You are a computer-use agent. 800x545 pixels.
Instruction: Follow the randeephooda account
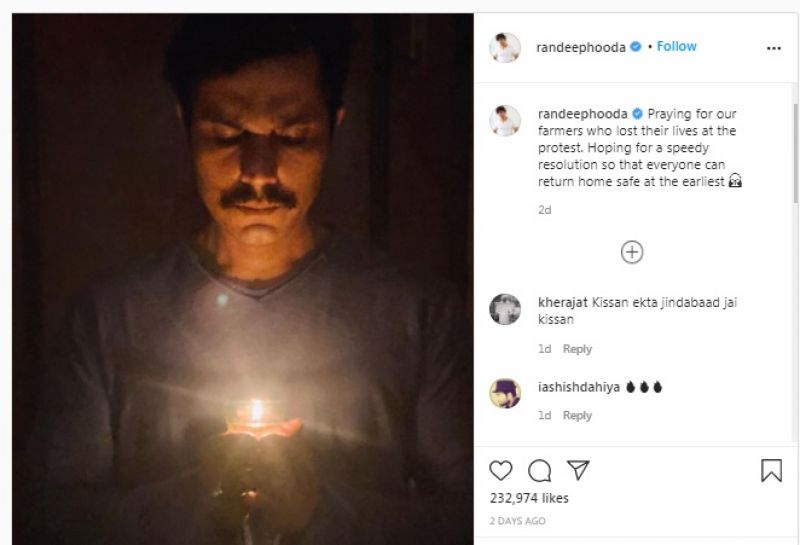click(x=676, y=47)
